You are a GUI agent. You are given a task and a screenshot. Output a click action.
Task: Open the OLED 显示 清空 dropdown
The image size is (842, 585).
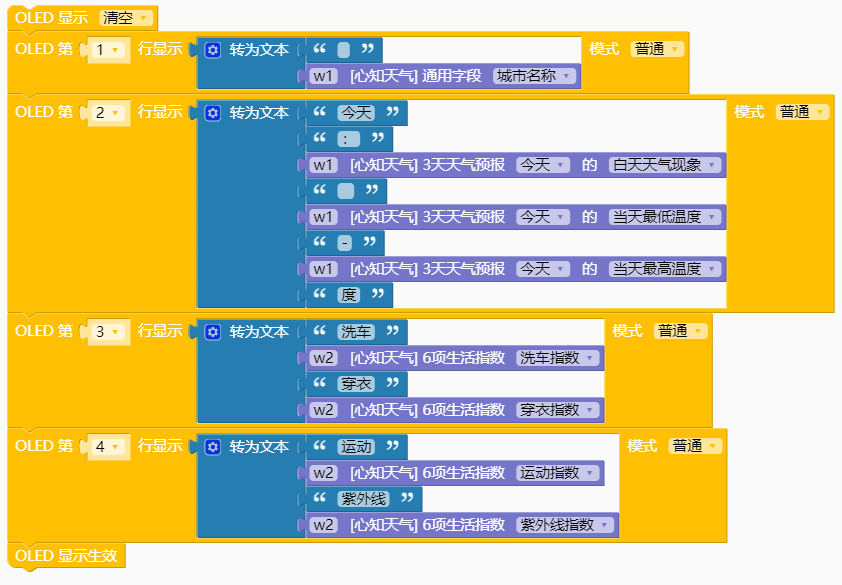(125, 18)
